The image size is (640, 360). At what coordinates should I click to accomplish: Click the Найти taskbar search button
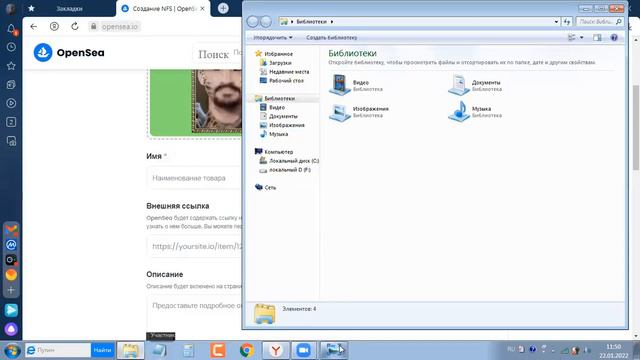[x=102, y=350]
